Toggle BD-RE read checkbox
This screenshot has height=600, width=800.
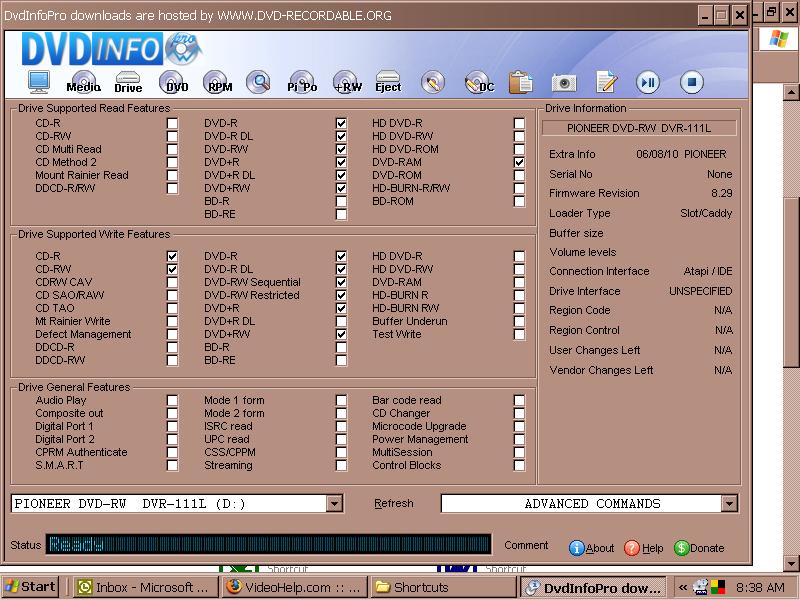[341, 214]
